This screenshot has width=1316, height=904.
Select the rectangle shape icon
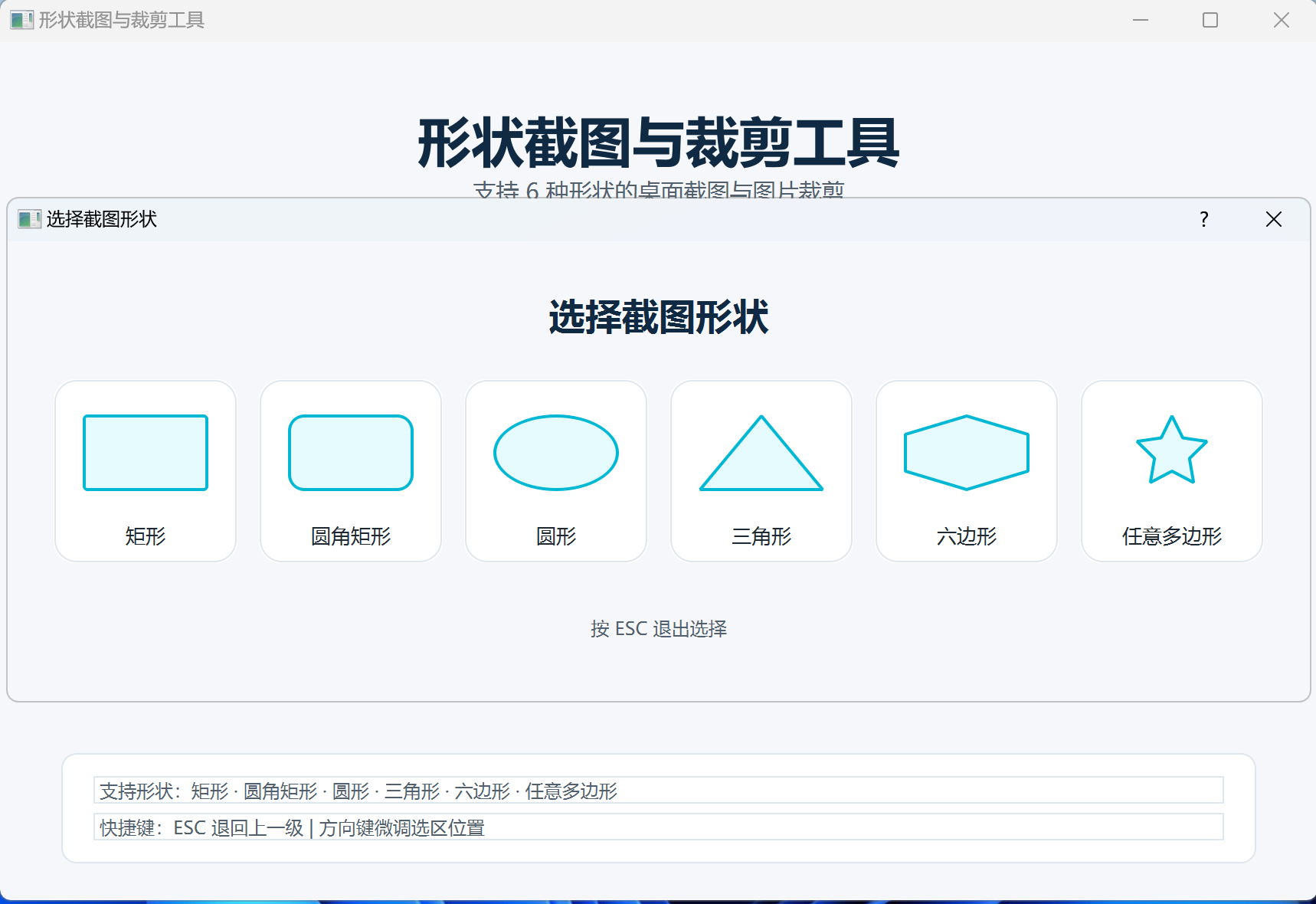click(146, 453)
